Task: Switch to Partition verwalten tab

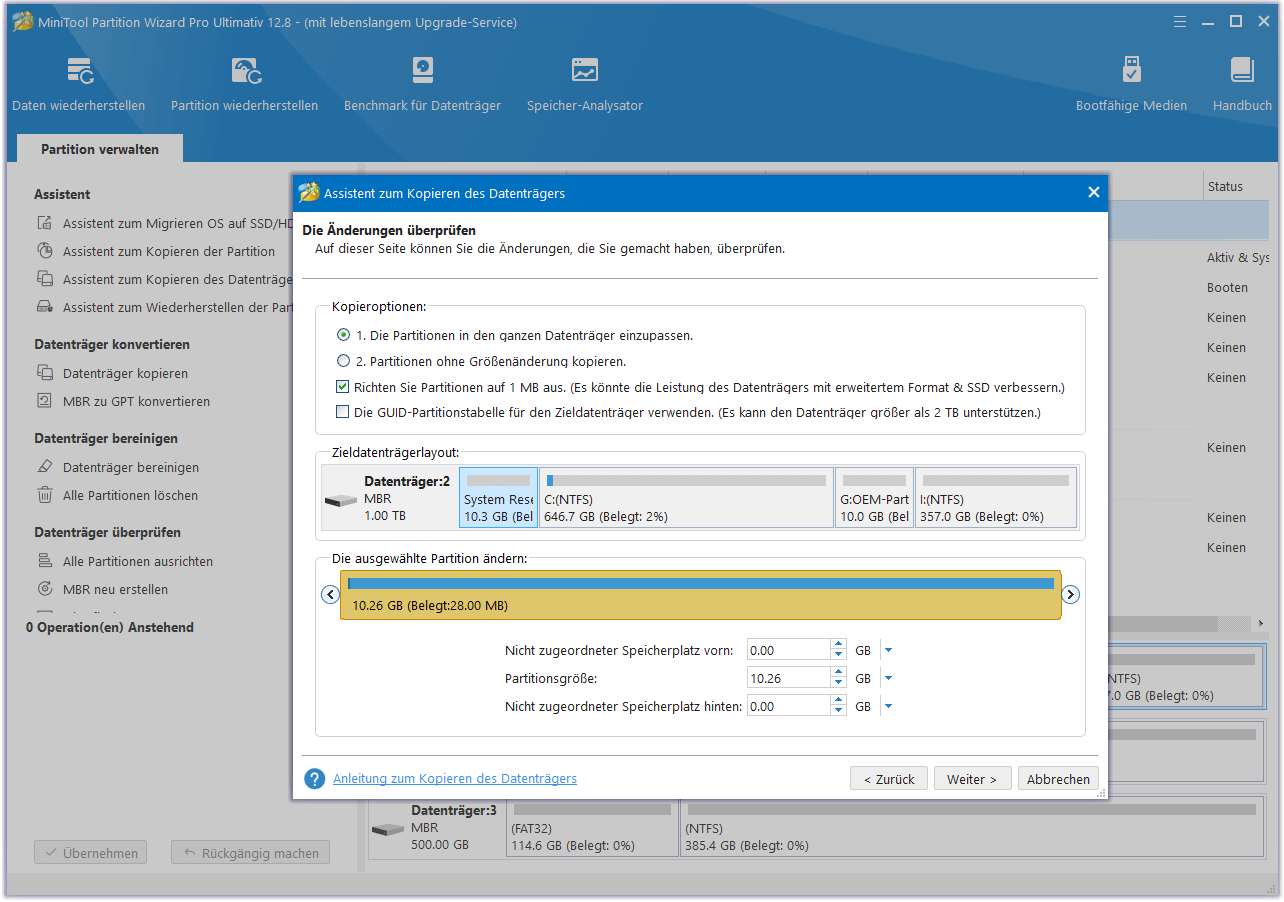Action: tap(100, 149)
